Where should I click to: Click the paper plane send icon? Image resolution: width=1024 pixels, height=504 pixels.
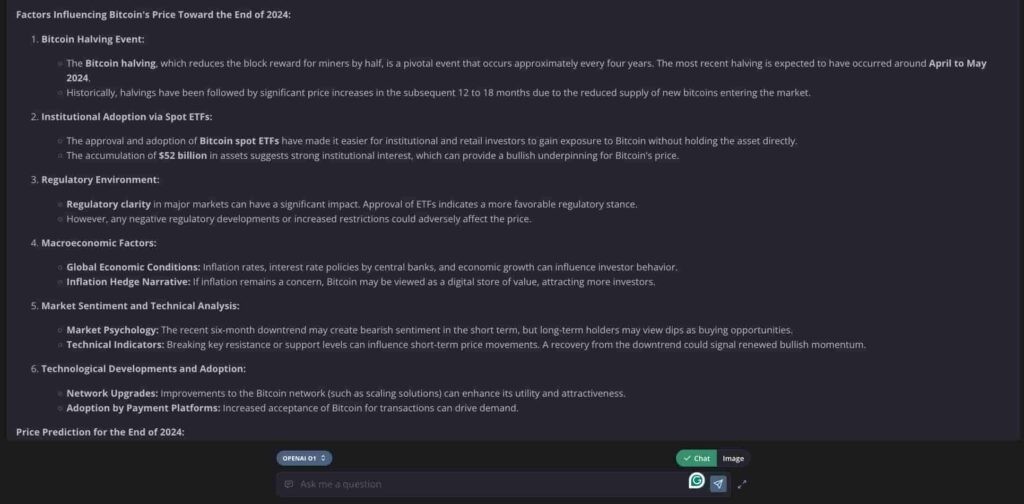(x=718, y=484)
